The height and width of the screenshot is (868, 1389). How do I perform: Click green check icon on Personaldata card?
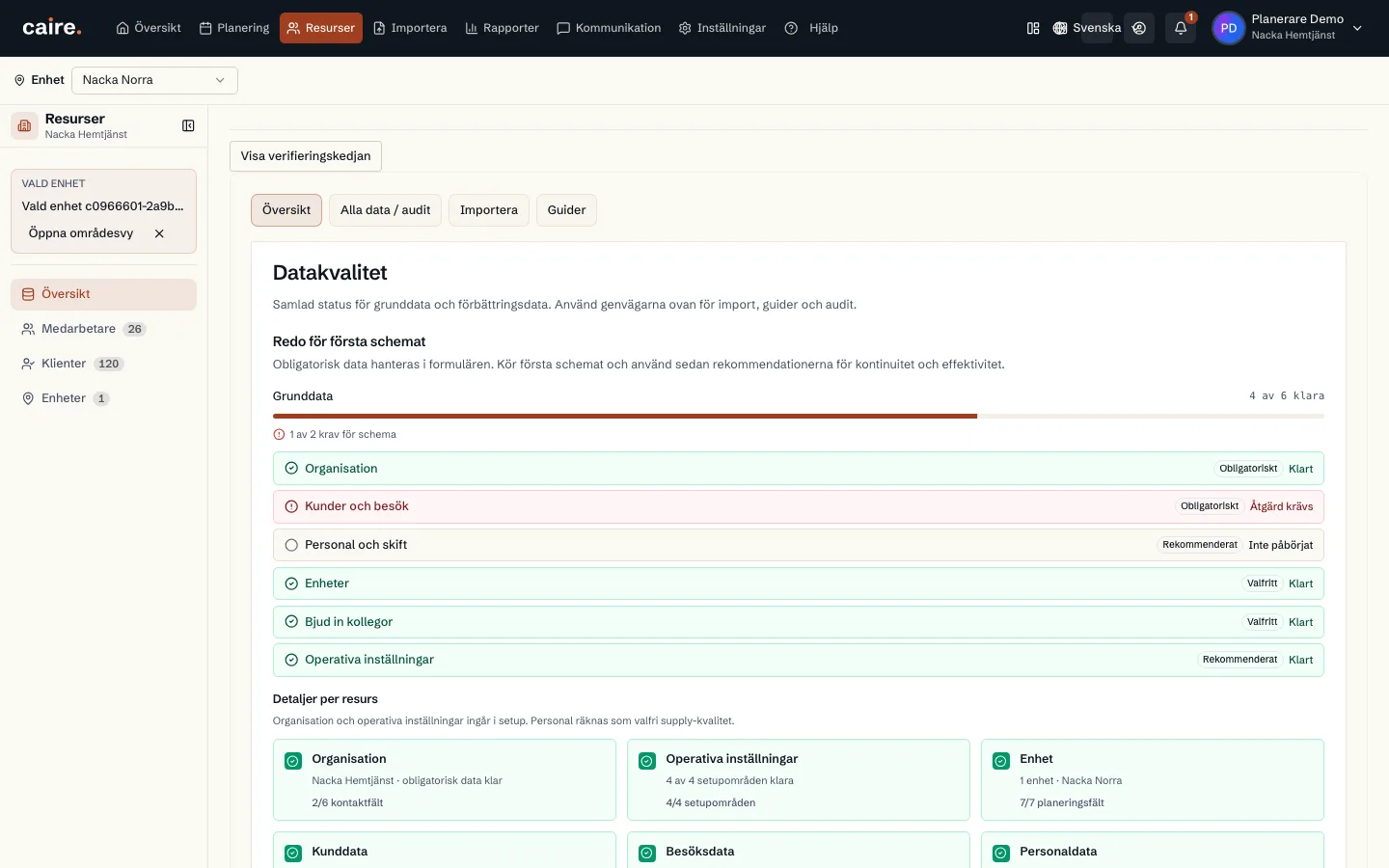click(x=1001, y=854)
